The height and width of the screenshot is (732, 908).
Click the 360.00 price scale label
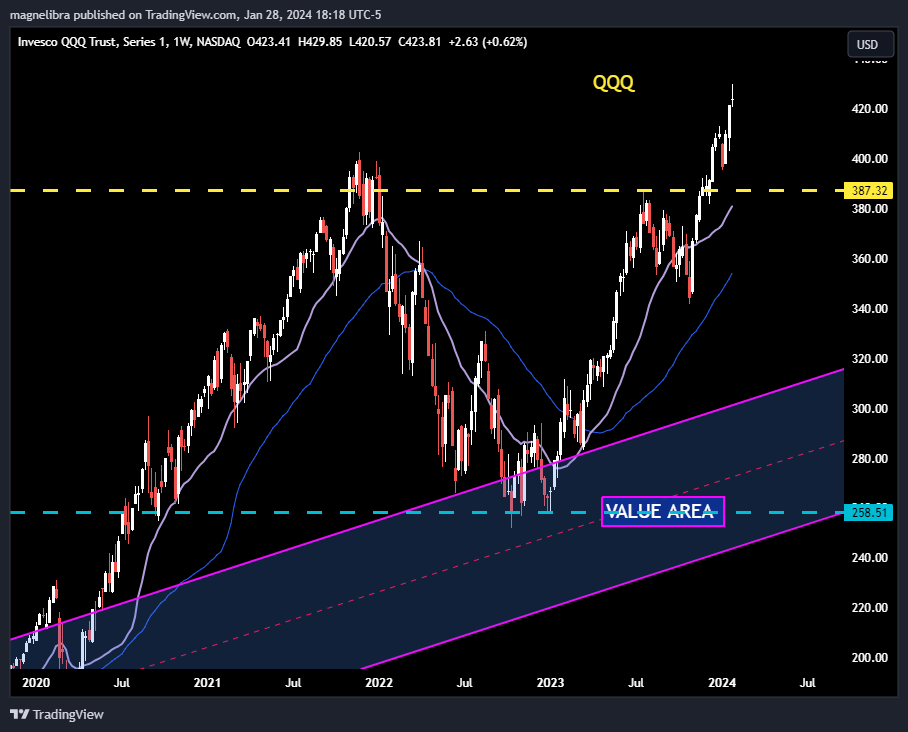pyautogui.click(x=869, y=259)
